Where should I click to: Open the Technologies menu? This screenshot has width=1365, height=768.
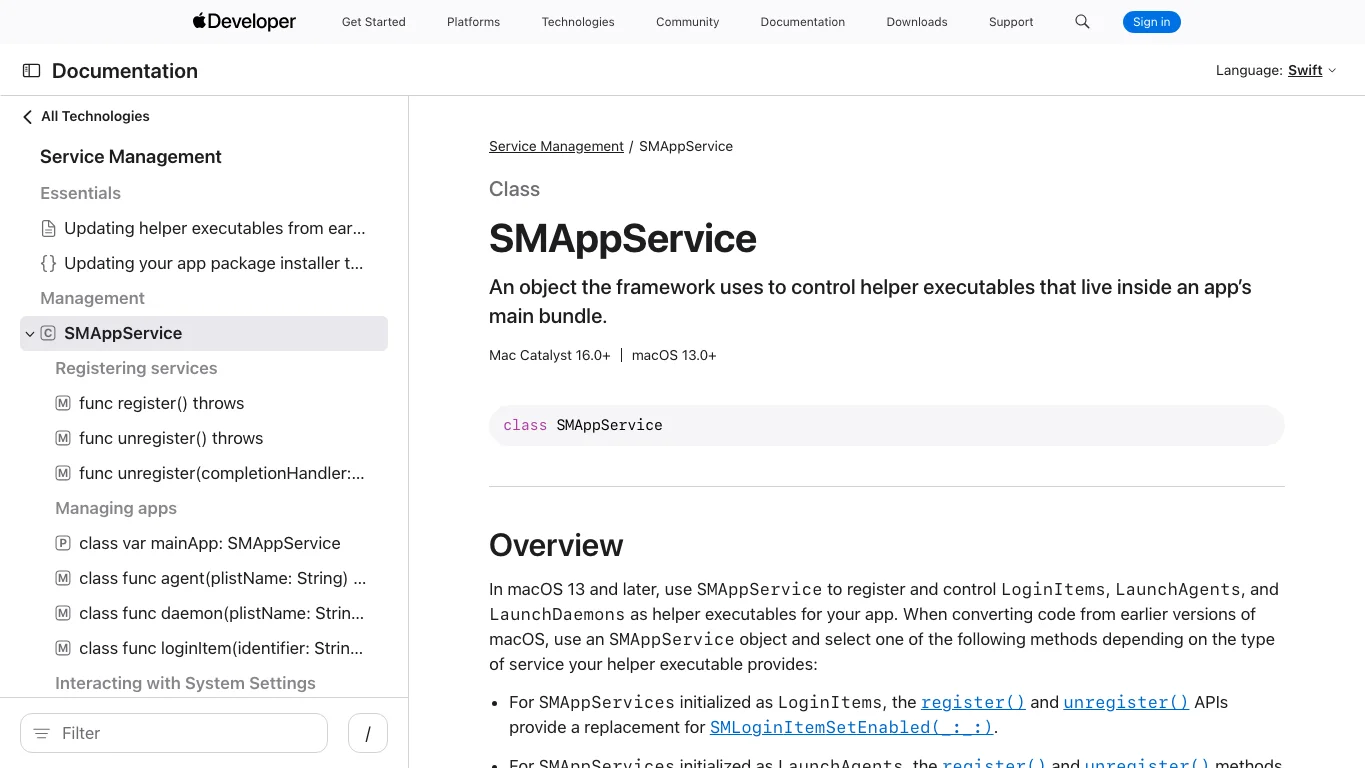pyautogui.click(x=578, y=22)
